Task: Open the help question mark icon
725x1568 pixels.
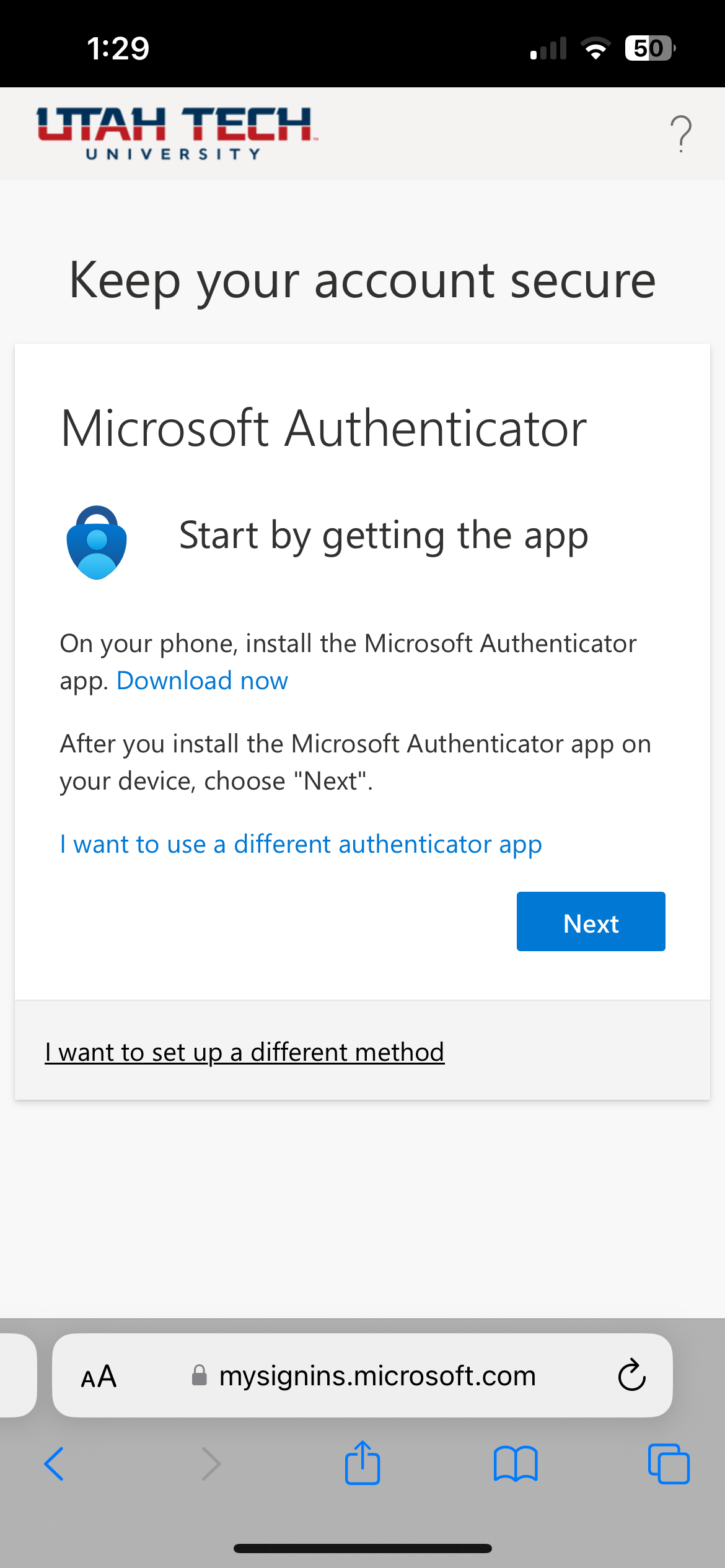Action: tap(680, 133)
